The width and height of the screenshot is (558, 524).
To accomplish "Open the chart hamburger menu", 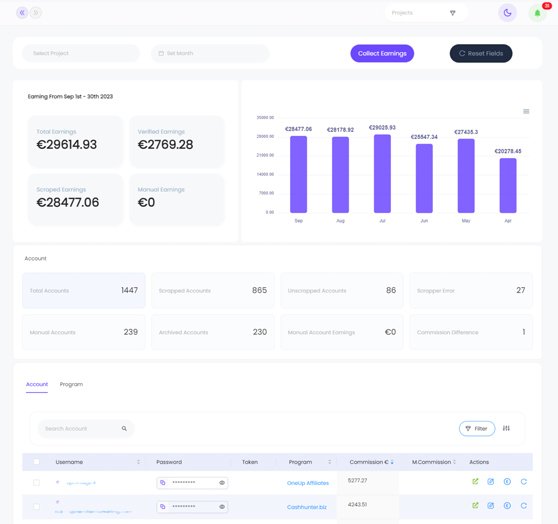I will (x=526, y=111).
